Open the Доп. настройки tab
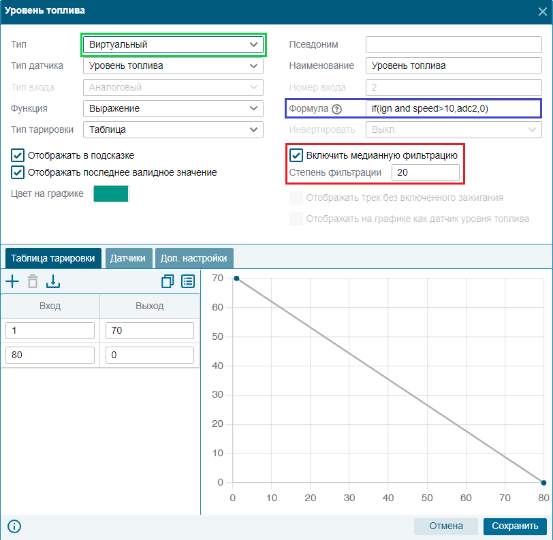Image resolution: width=553 pixels, height=540 pixels. click(x=194, y=258)
